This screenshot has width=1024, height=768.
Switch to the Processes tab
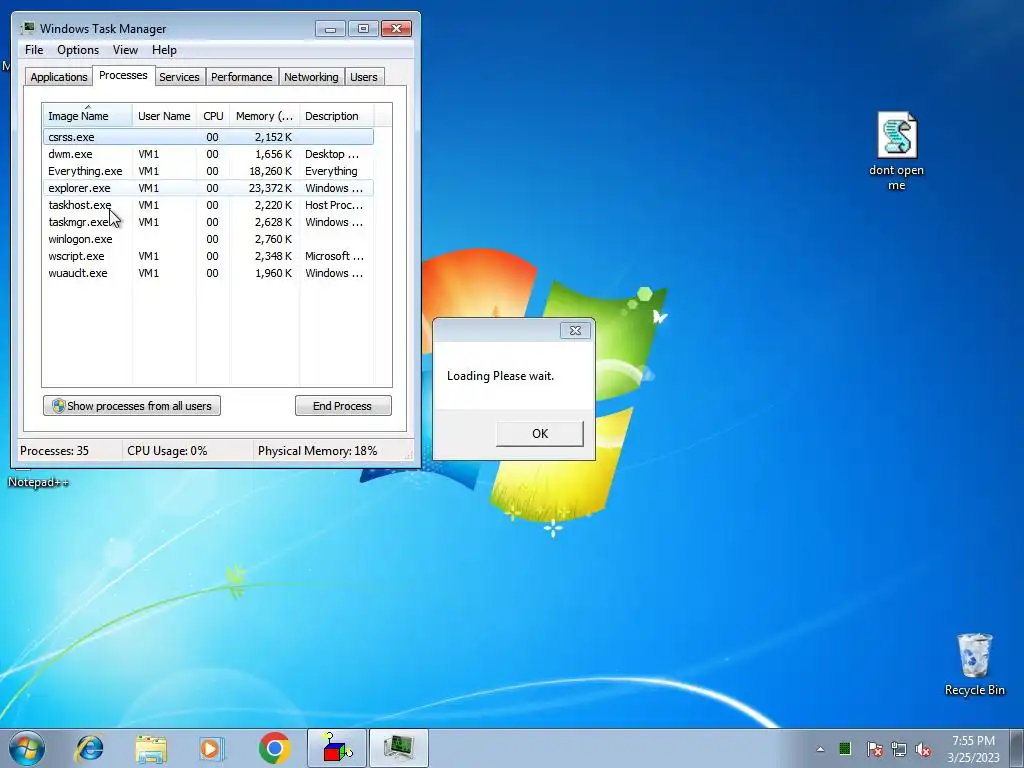pyautogui.click(x=123, y=75)
